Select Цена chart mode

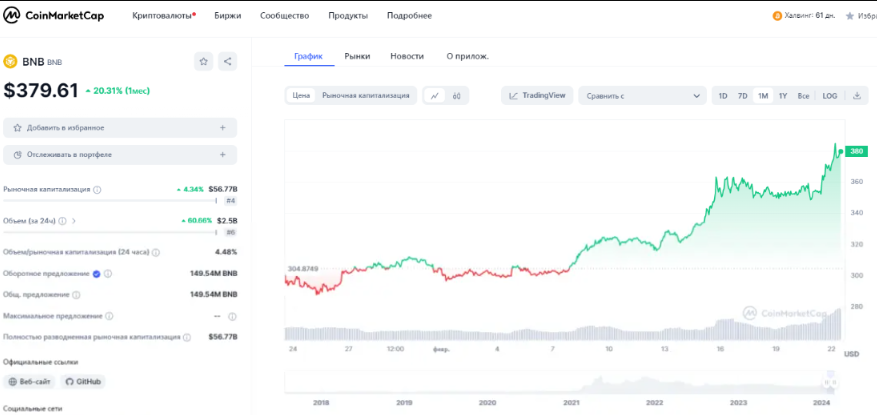pos(301,96)
